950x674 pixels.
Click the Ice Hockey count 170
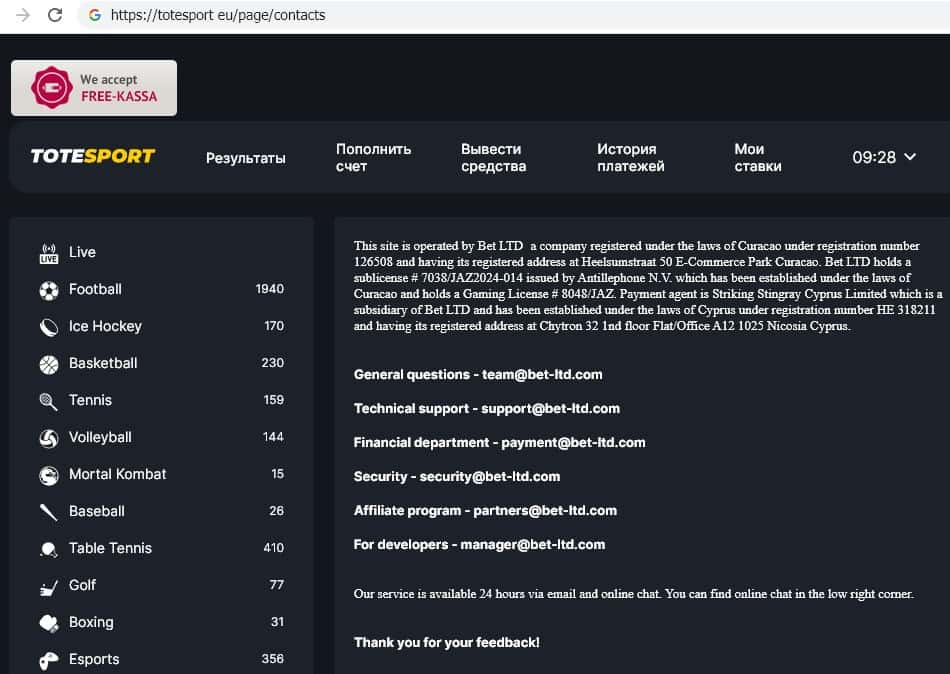pos(274,326)
